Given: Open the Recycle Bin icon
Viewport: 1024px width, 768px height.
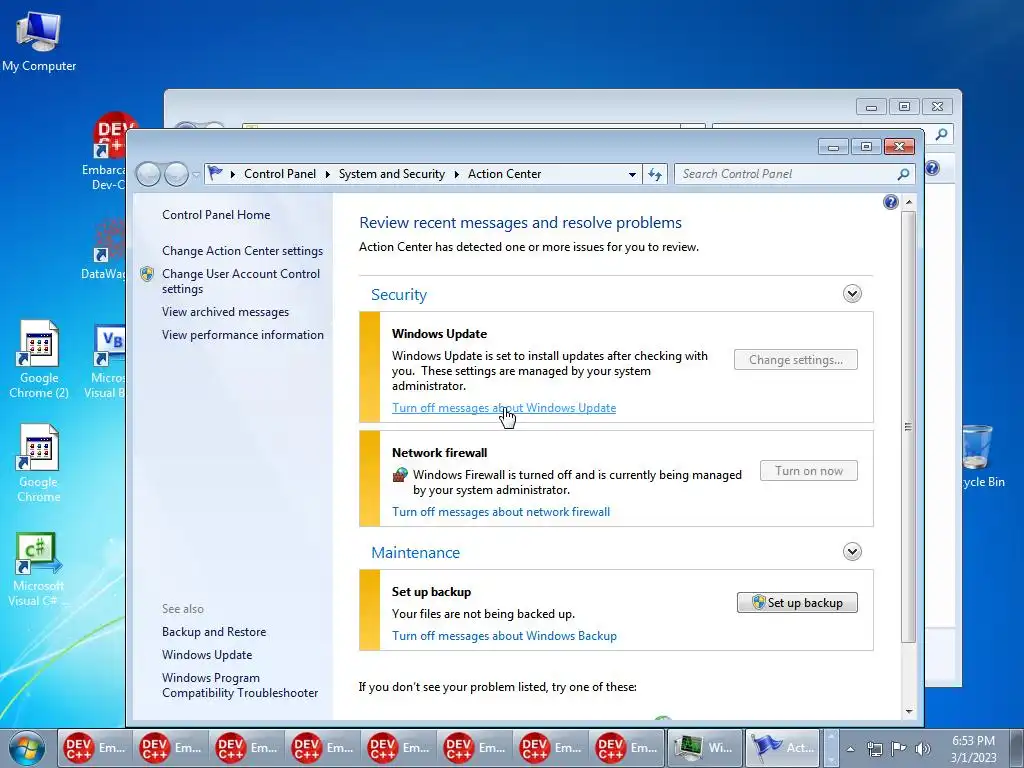Looking at the screenshot, I should pyautogui.click(x=978, y=456).
